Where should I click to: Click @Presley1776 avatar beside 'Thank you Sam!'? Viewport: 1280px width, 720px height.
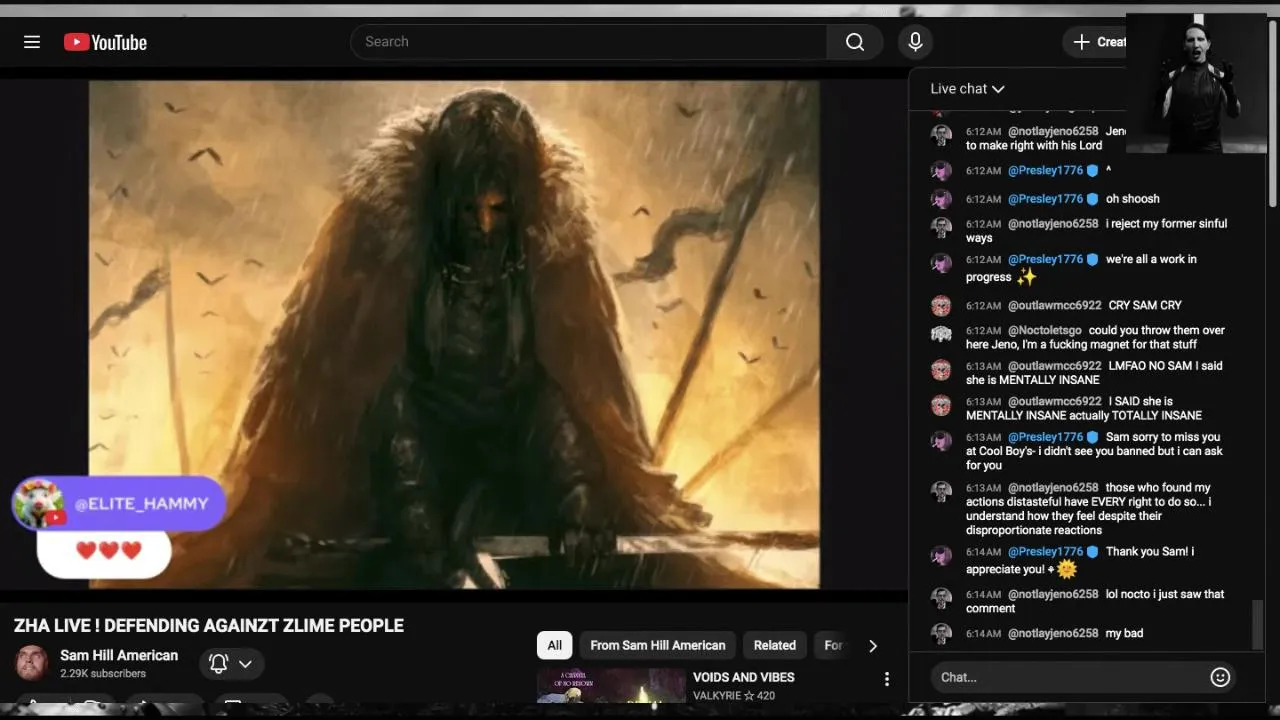point(941,555)
